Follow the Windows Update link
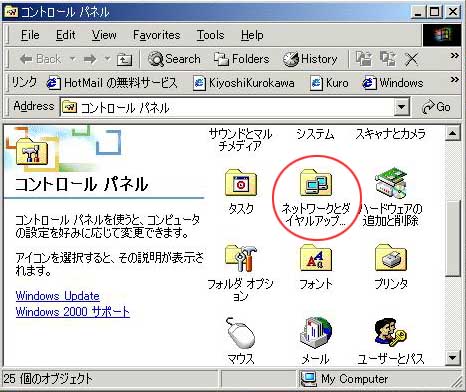The width and height of the screenshot is (466, 392). (58, 296)
